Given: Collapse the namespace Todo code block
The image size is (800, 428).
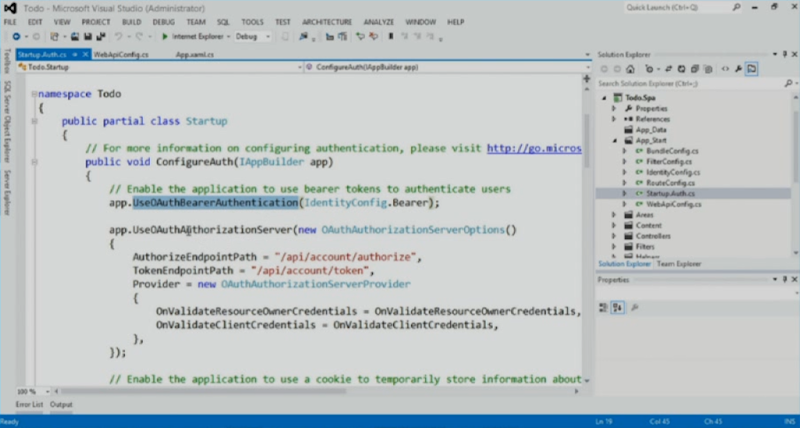Looking at the screenshot, I should click(34, 94).
